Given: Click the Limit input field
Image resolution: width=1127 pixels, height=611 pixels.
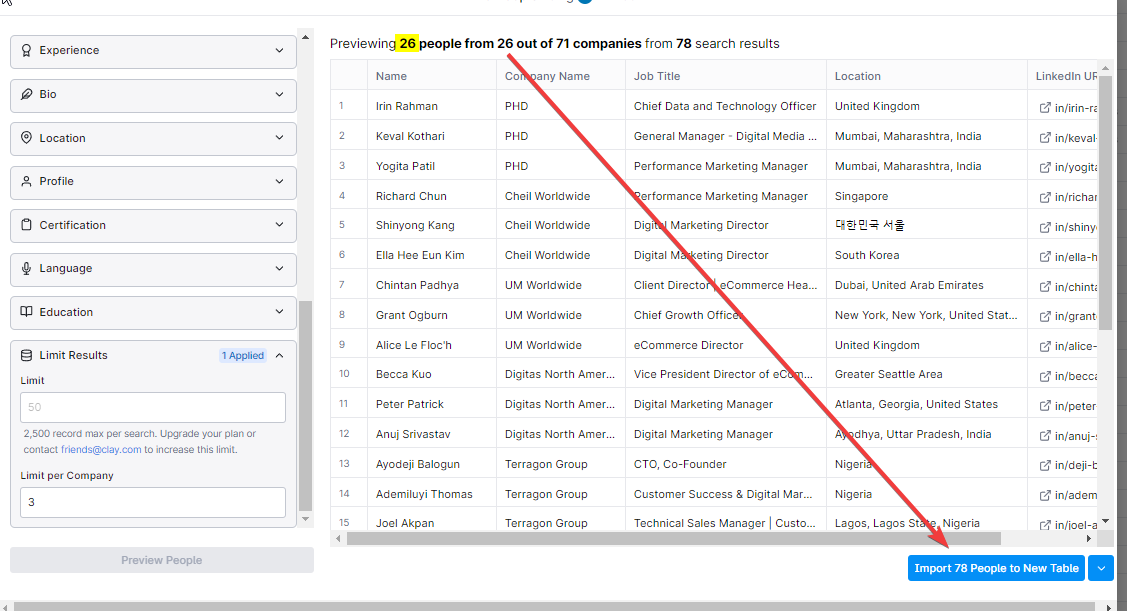Looking at the screenshot, I should click(153, 407).
